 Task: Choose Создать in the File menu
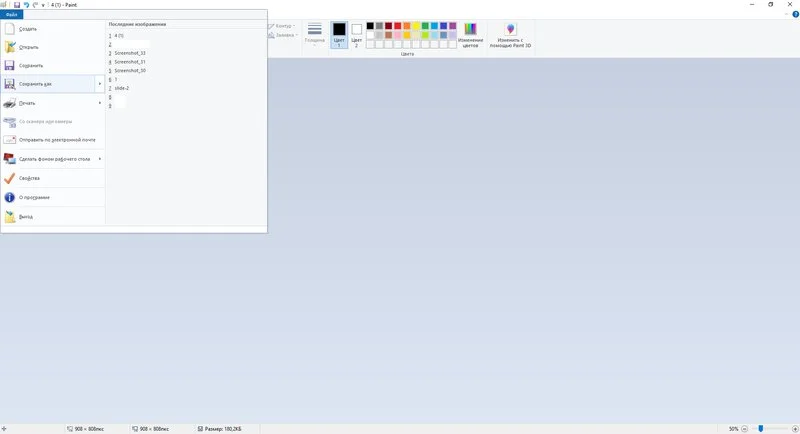click(x=53, y=29)
